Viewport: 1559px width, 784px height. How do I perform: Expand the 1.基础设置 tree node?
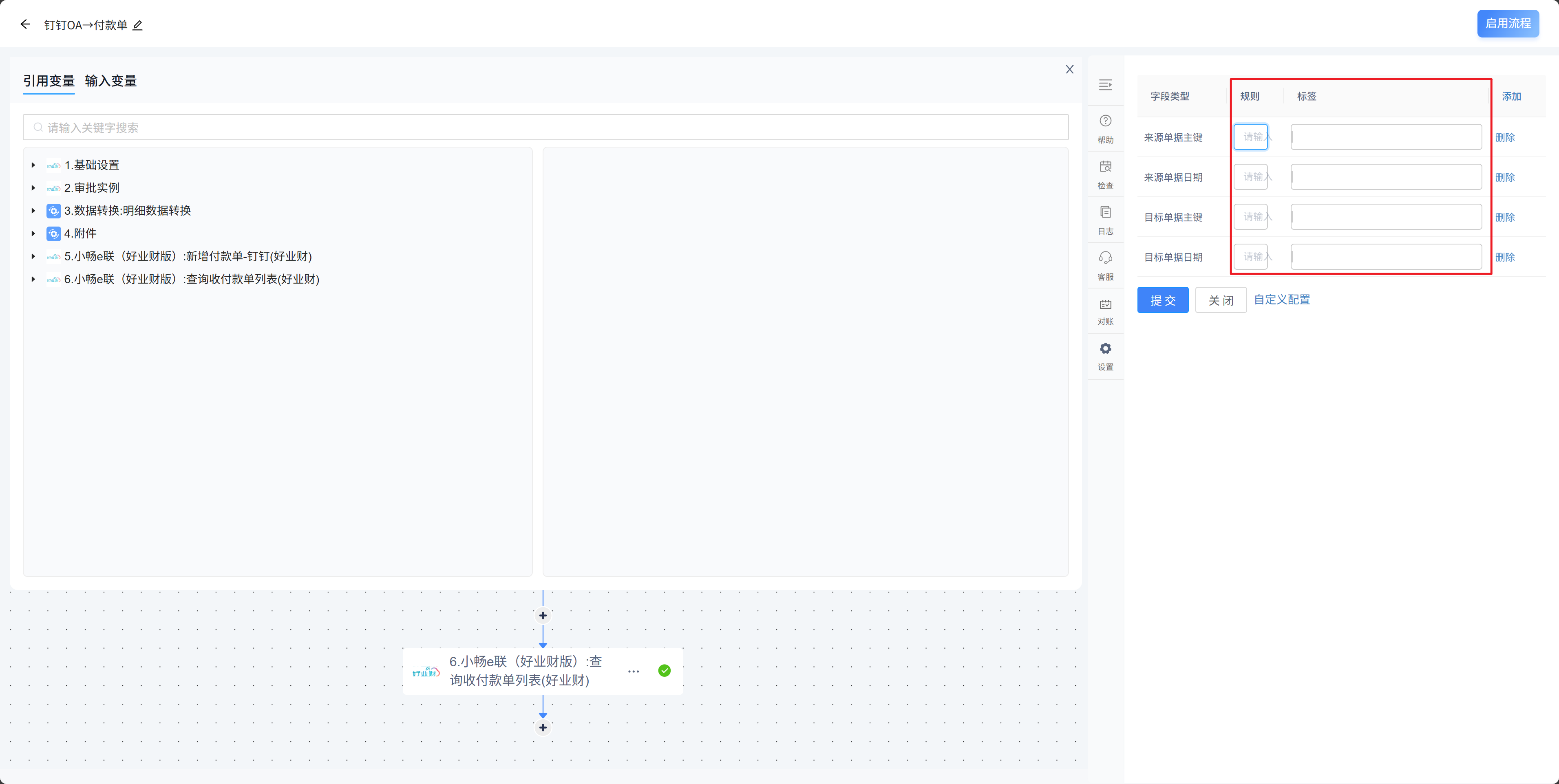point(33,165)
